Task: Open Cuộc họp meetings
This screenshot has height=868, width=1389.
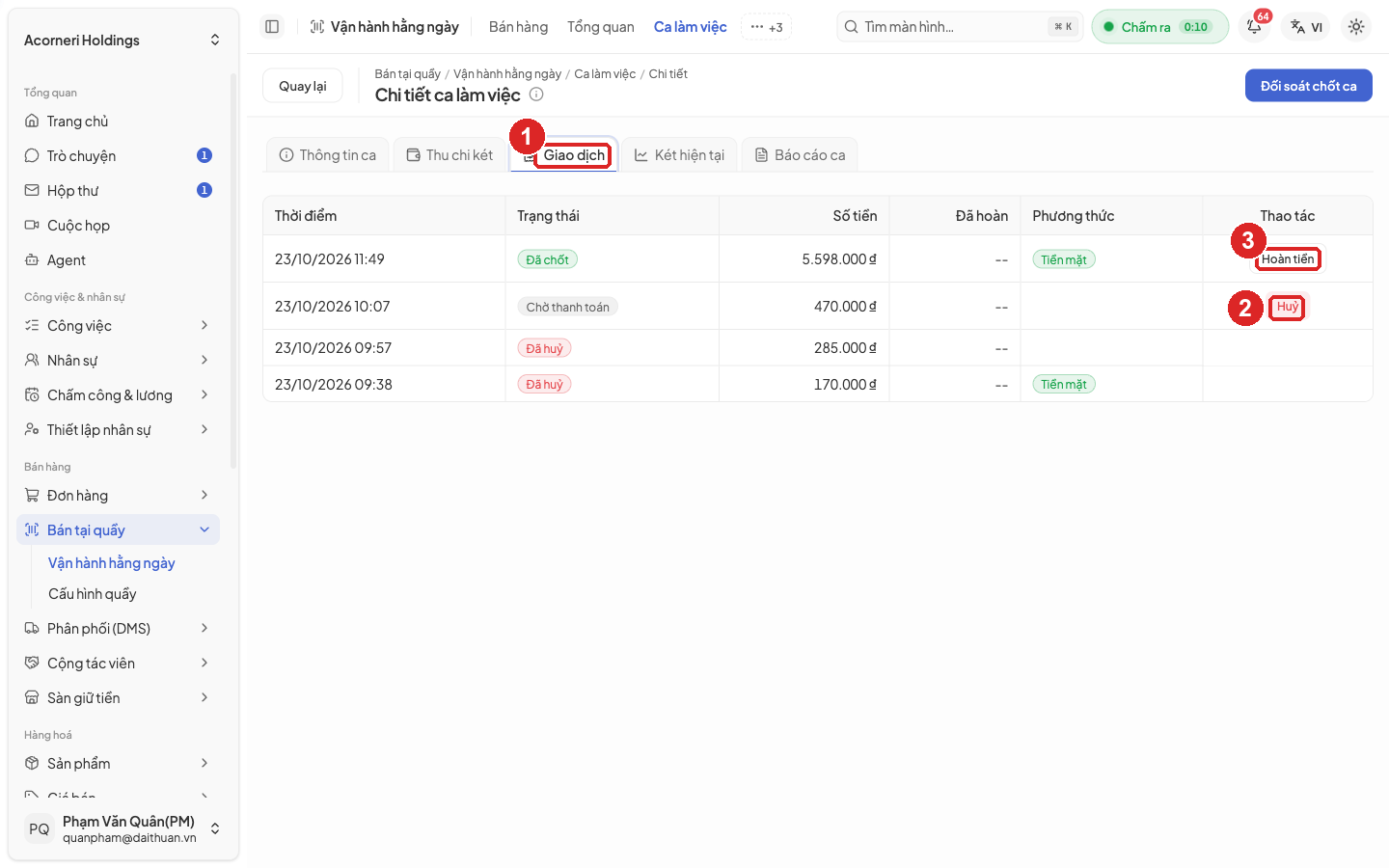Action: click(x=118, y=226)
